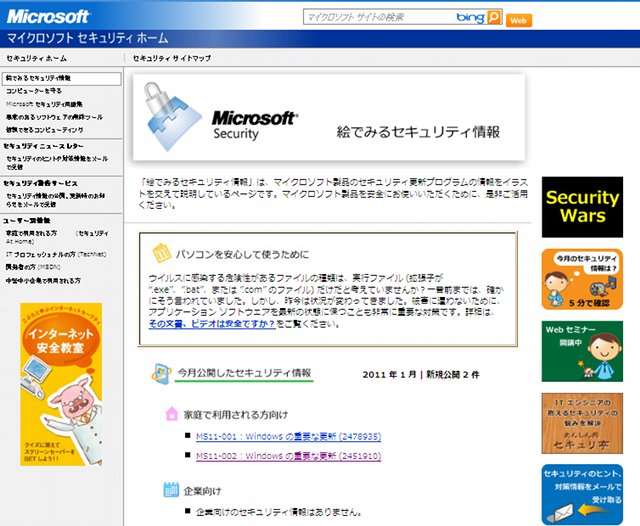640x526 pixels.
Task: Click the icon beside パソコンを安心して使うために
Action: coord(162,253)
